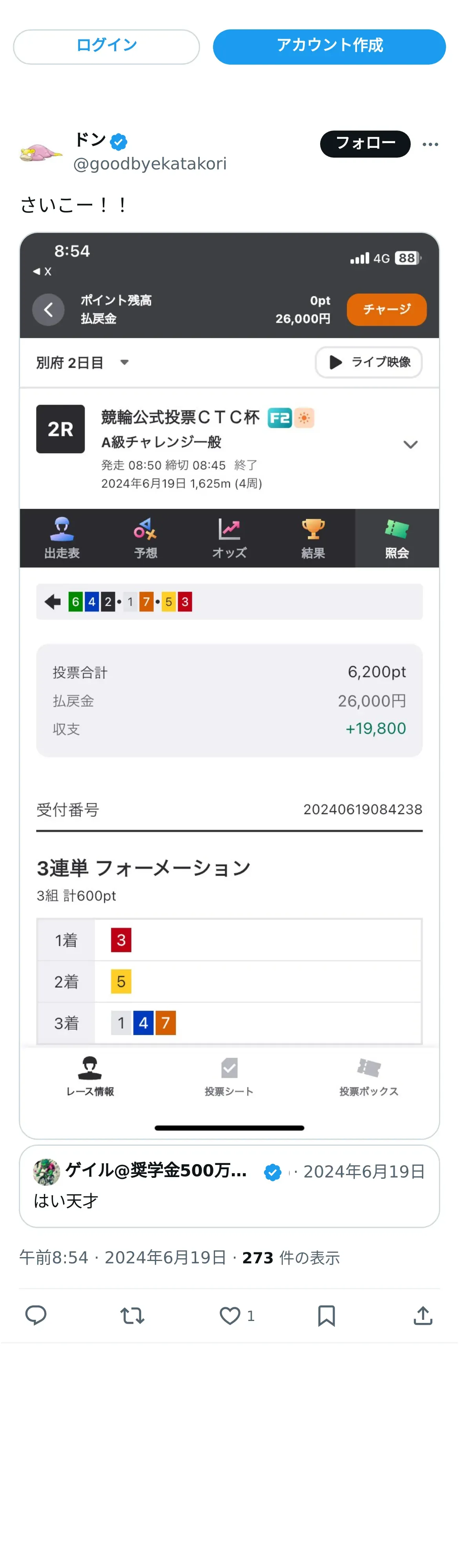This screenshot has width=459, height=1568.
Task: Expand the 2R race details chevron
Action: click(x=410, y=445)
